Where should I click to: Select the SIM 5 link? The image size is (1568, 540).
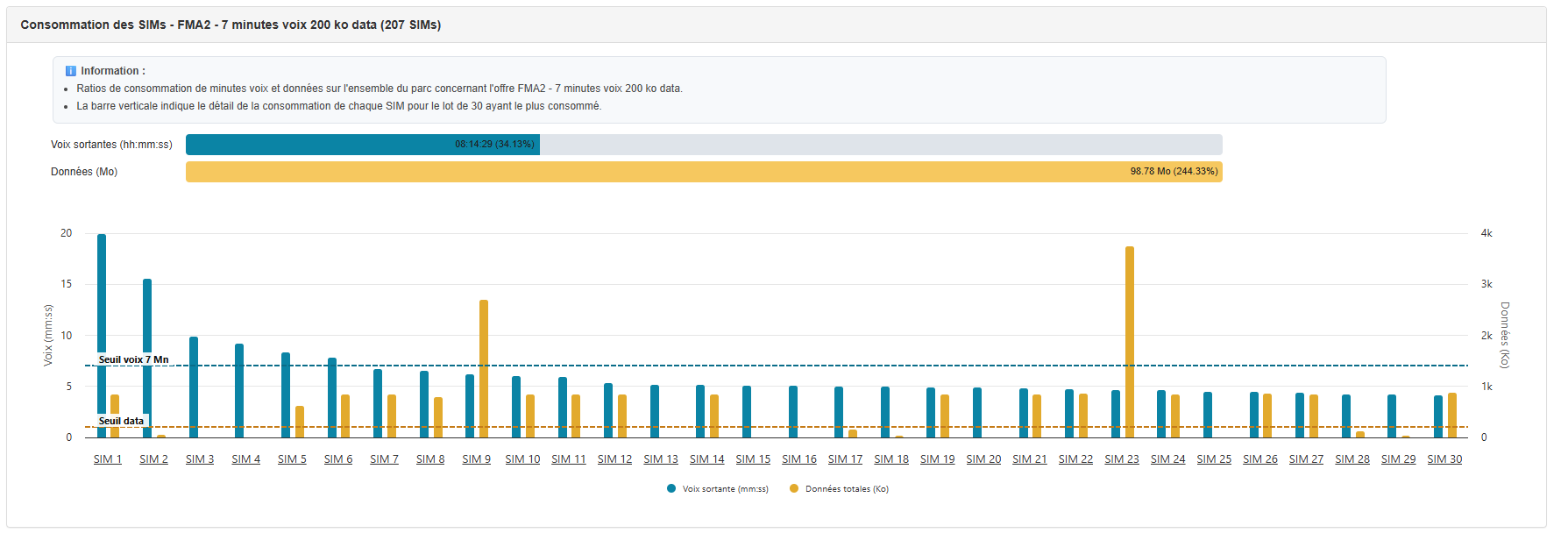pyautogui.click(x=292, y=459)
